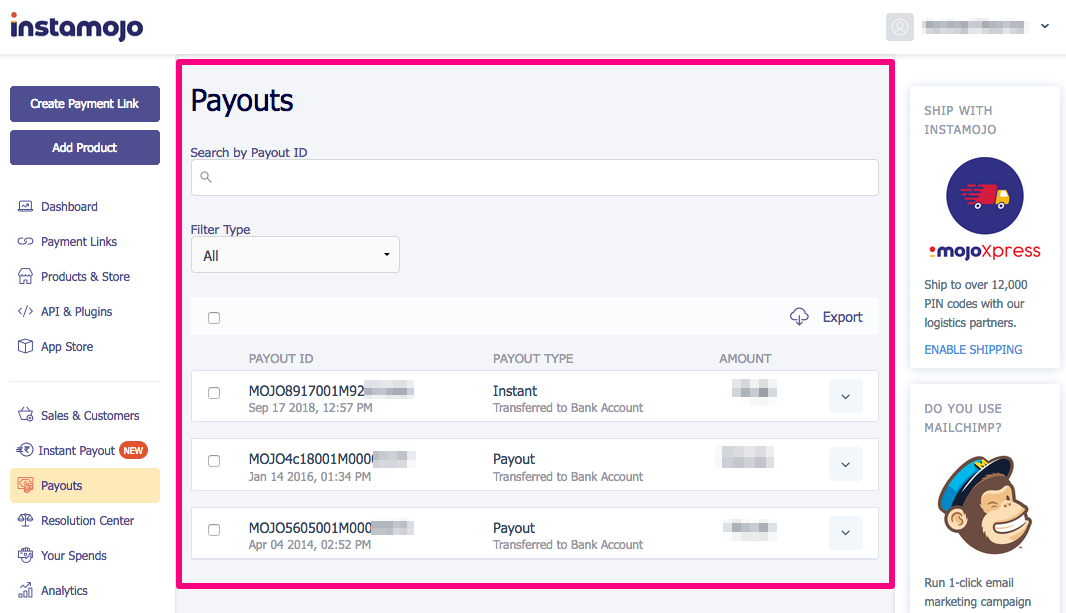Select Payouts label in the sidebar
This screenshot has width=1066, height=613.
click(x=61, y=486)
